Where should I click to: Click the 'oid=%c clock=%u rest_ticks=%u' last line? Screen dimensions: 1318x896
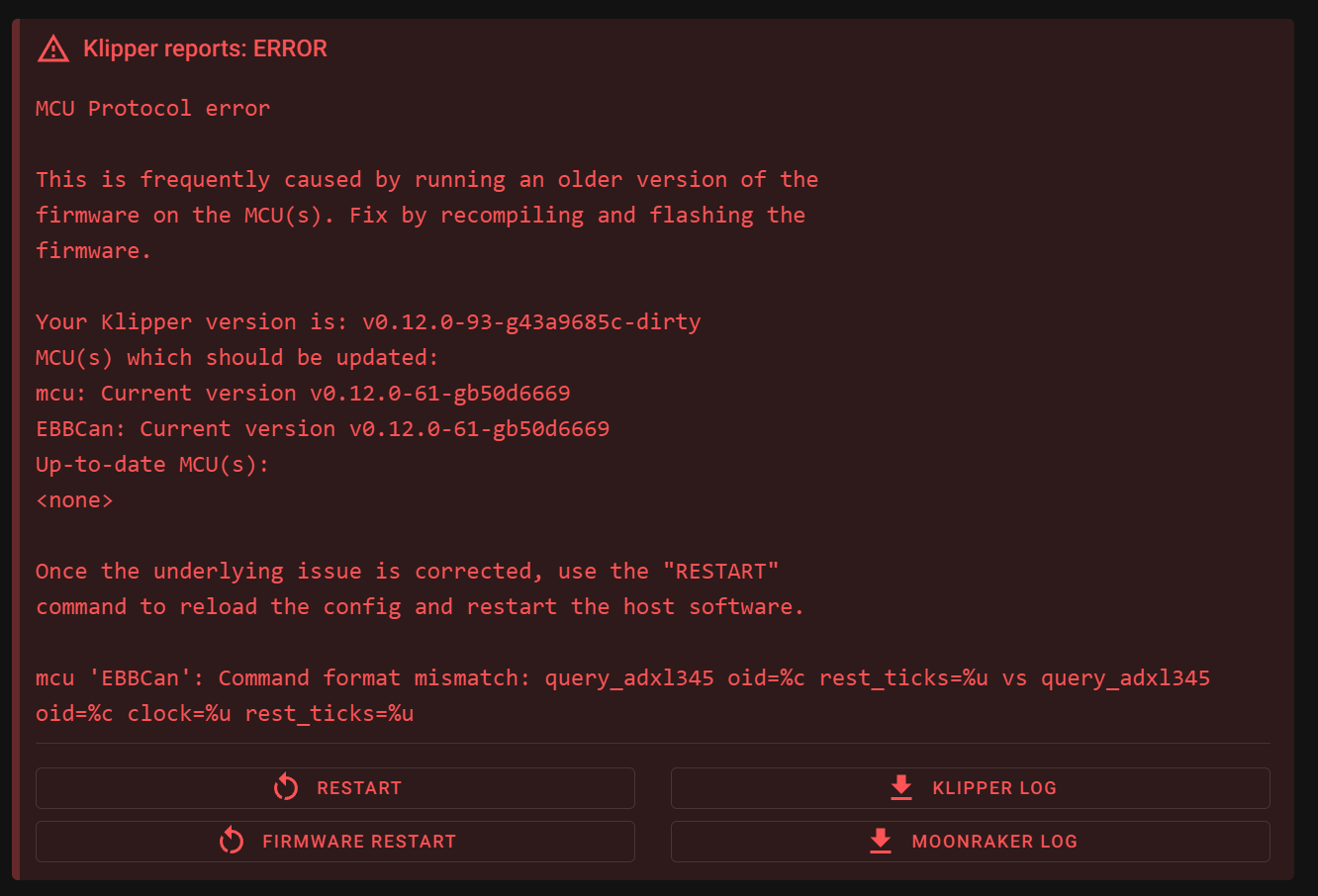coord(225,714)
